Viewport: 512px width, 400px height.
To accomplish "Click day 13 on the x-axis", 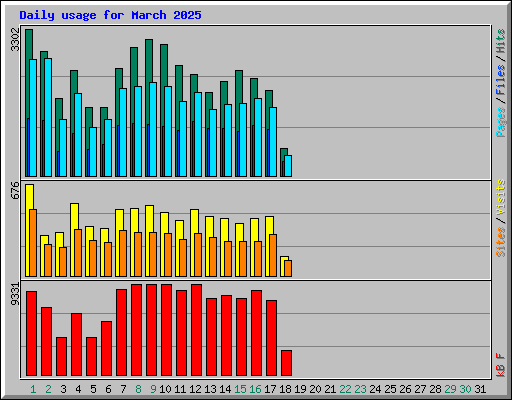I will click(x=210, y=389).
